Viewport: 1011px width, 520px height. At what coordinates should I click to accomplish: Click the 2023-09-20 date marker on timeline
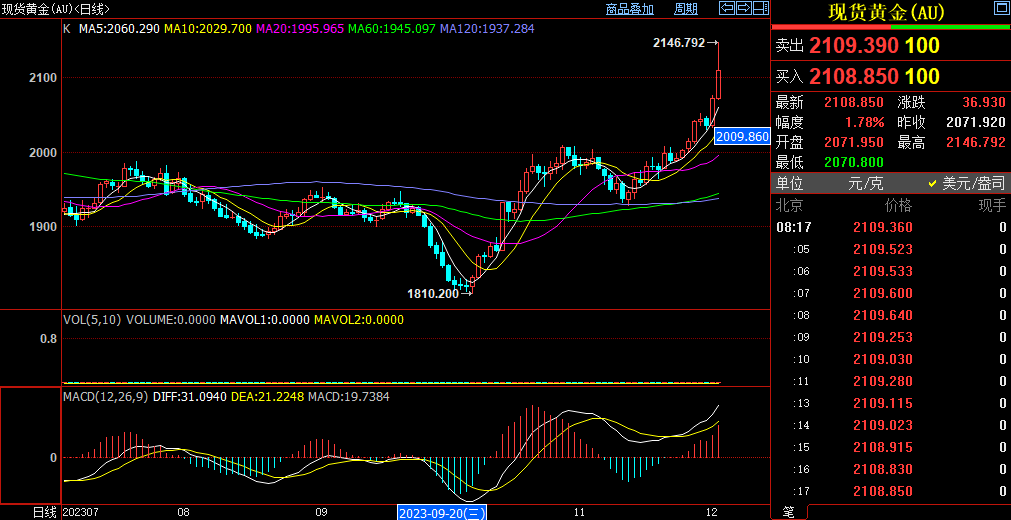443,512
